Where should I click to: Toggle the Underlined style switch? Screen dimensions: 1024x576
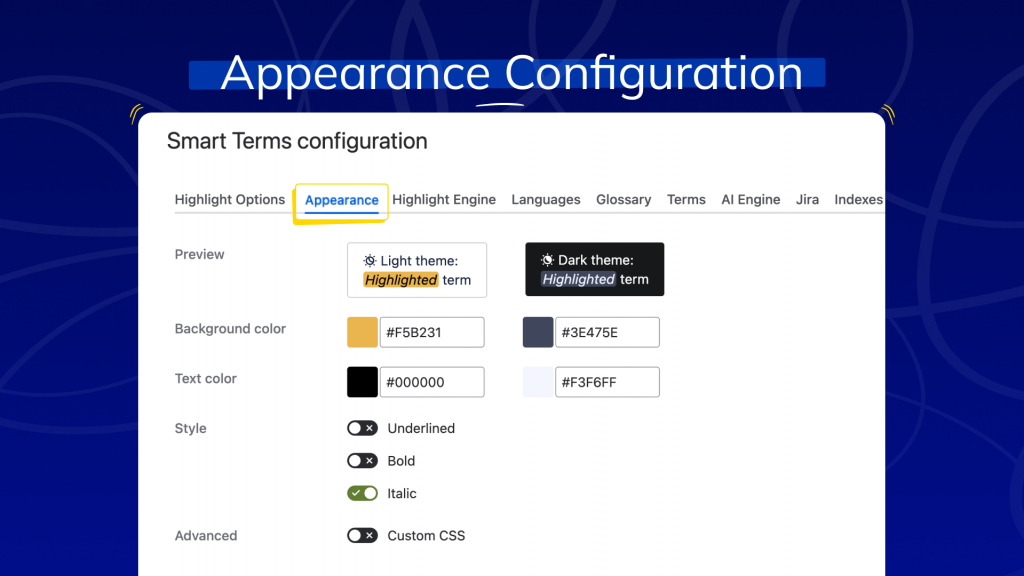coord(362,428)
